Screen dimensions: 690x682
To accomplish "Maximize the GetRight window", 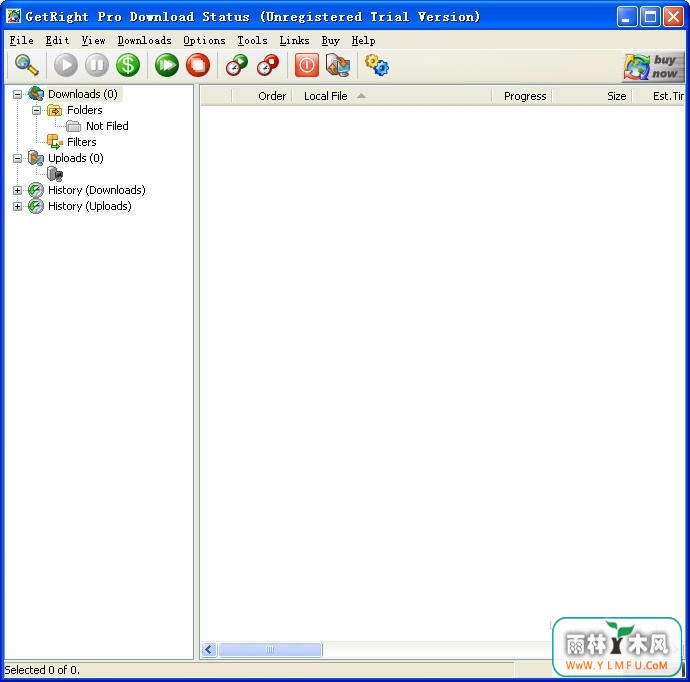I will pyautogui.click(x=650, y=17).
